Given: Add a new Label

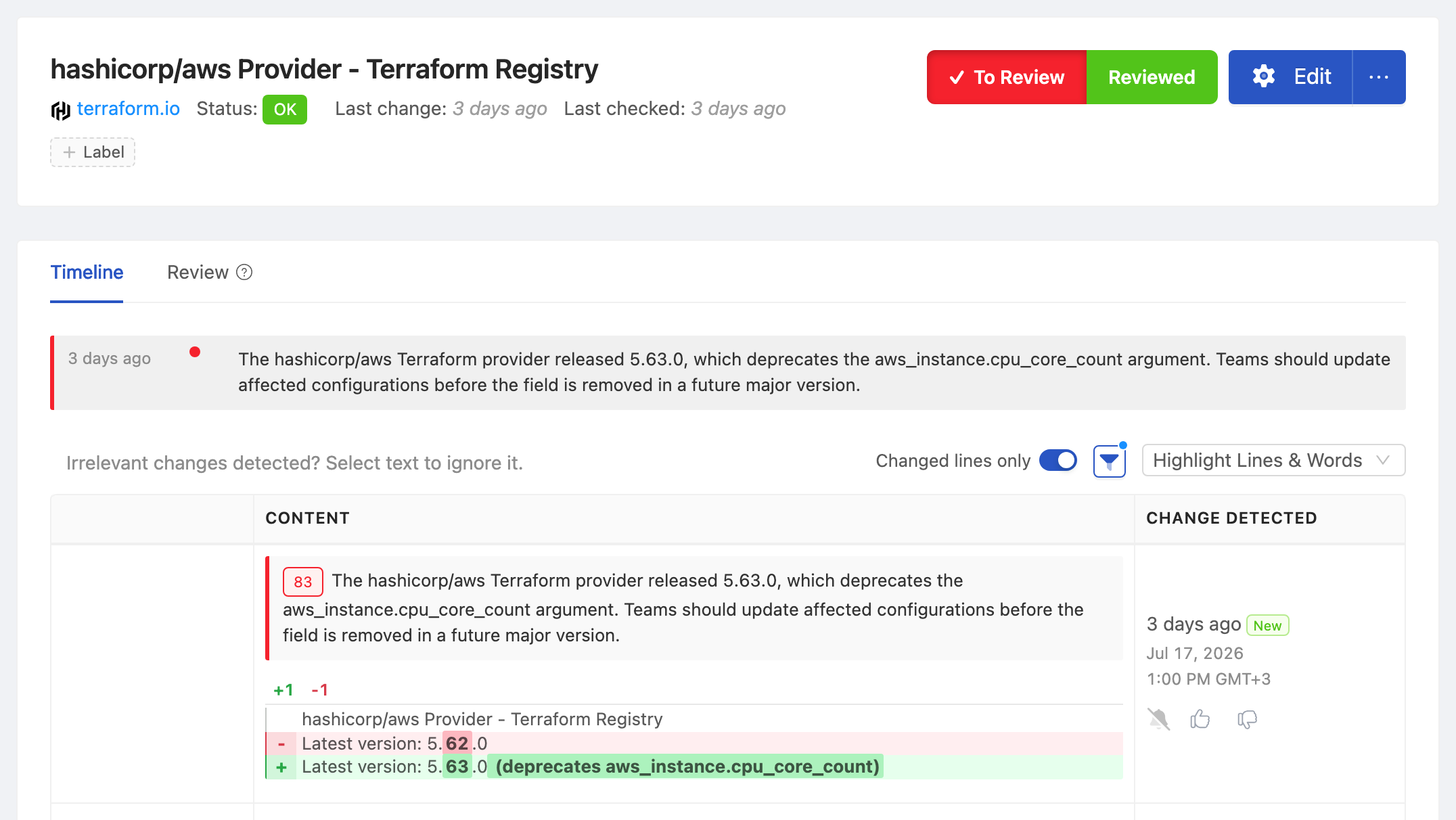Looking at the screenshot, I should (x=93, y=152).
